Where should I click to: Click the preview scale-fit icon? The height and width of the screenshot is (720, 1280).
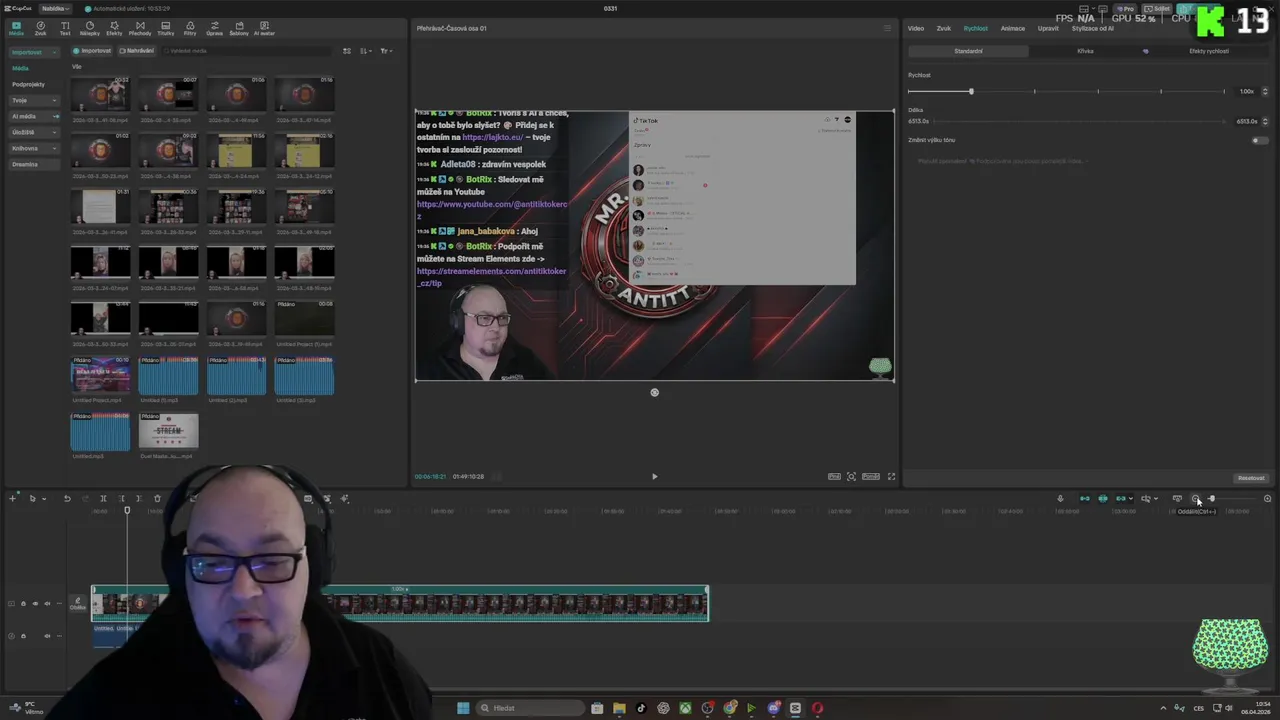point(851,477)
